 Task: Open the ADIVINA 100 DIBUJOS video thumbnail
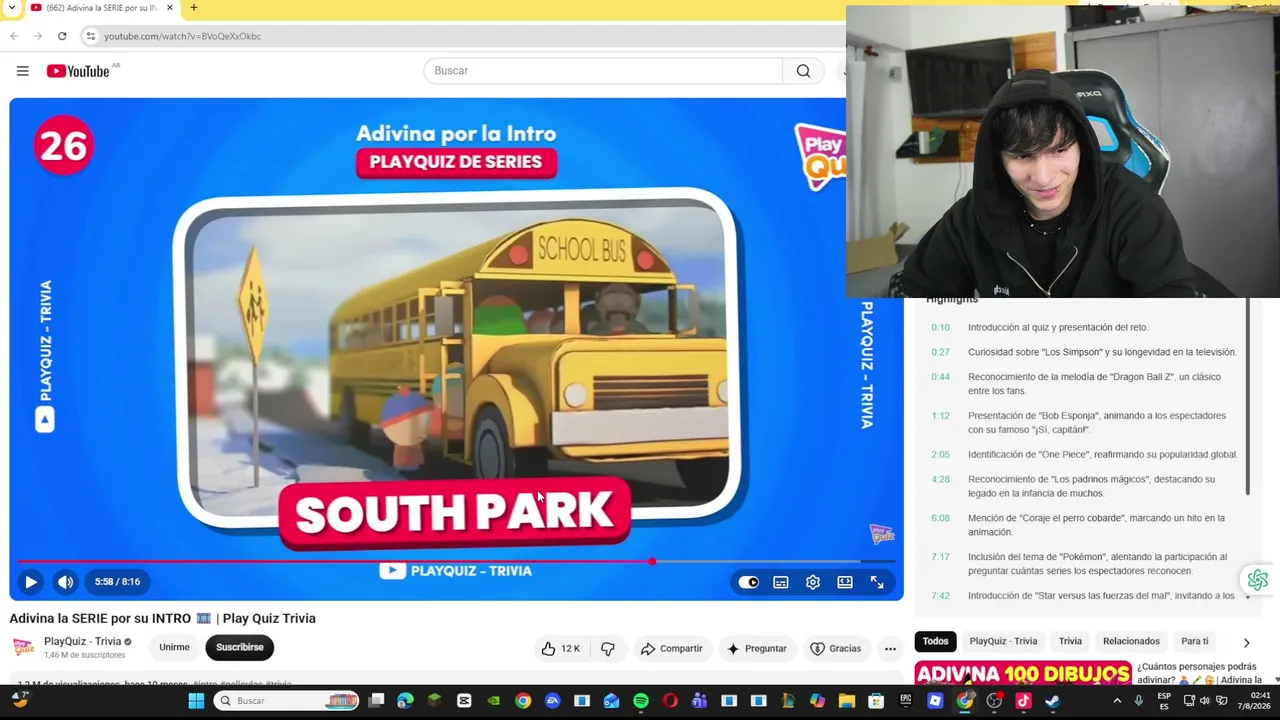[x=1022, y=674]
